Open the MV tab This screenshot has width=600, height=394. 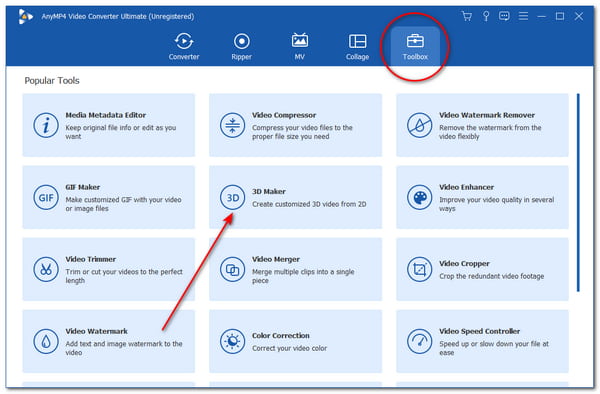click(x=300, y=46)
